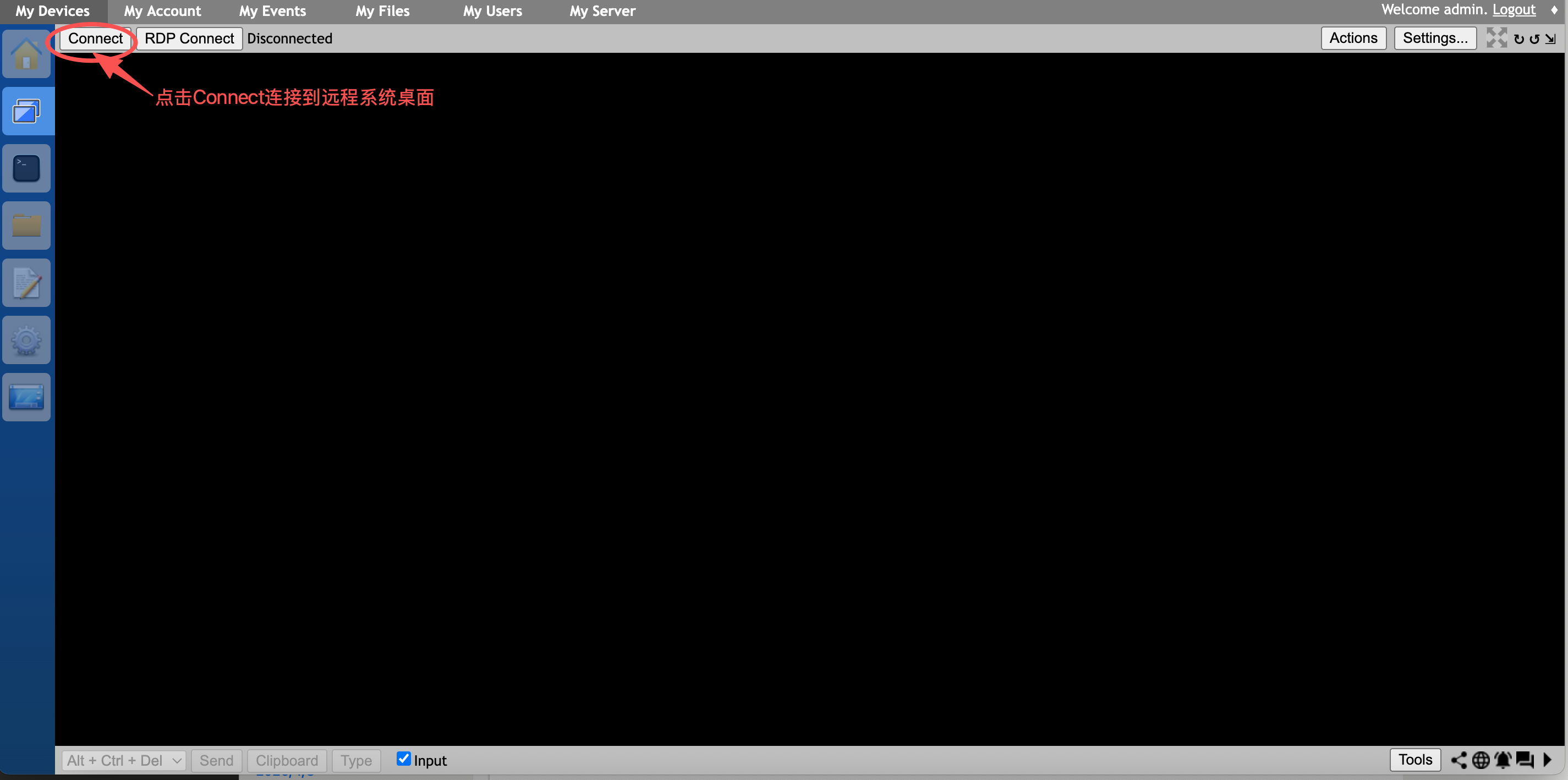Click the notes pencil sidebar icon
This screenshot has width=1568, height=780.
coord(26,283)
